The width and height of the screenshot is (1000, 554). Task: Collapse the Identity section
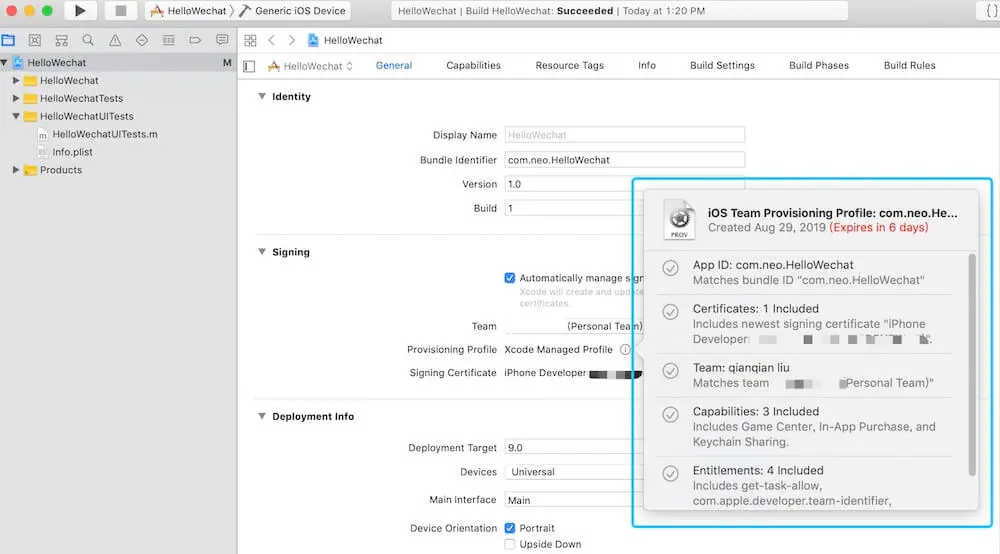(261, 96)
